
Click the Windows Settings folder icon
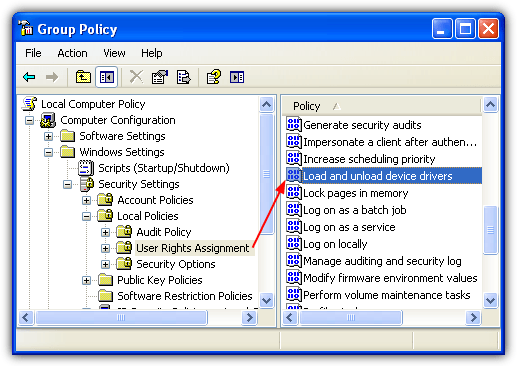68,152
